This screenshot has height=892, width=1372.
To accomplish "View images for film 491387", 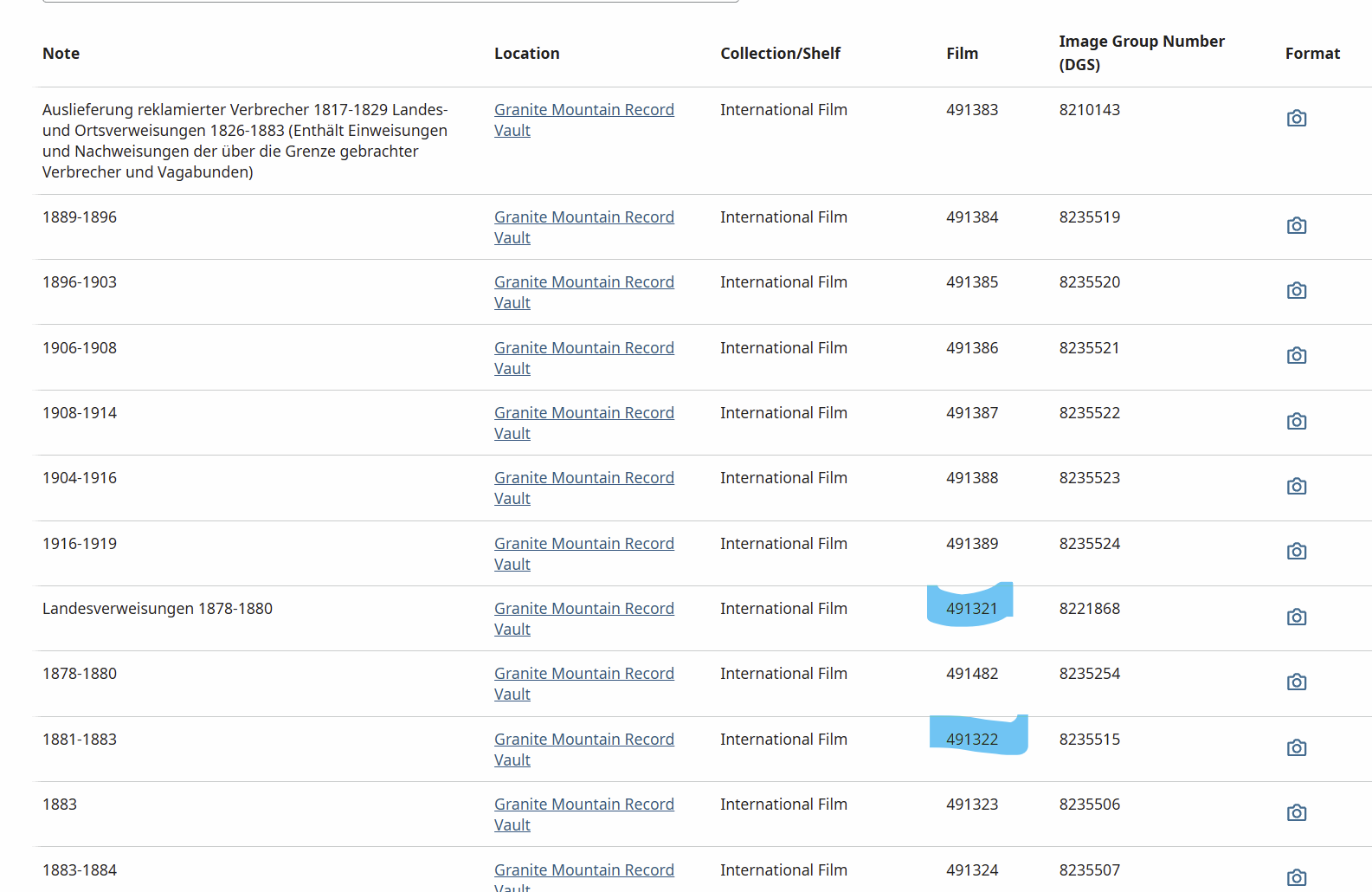I will (x=1296, y=421).
